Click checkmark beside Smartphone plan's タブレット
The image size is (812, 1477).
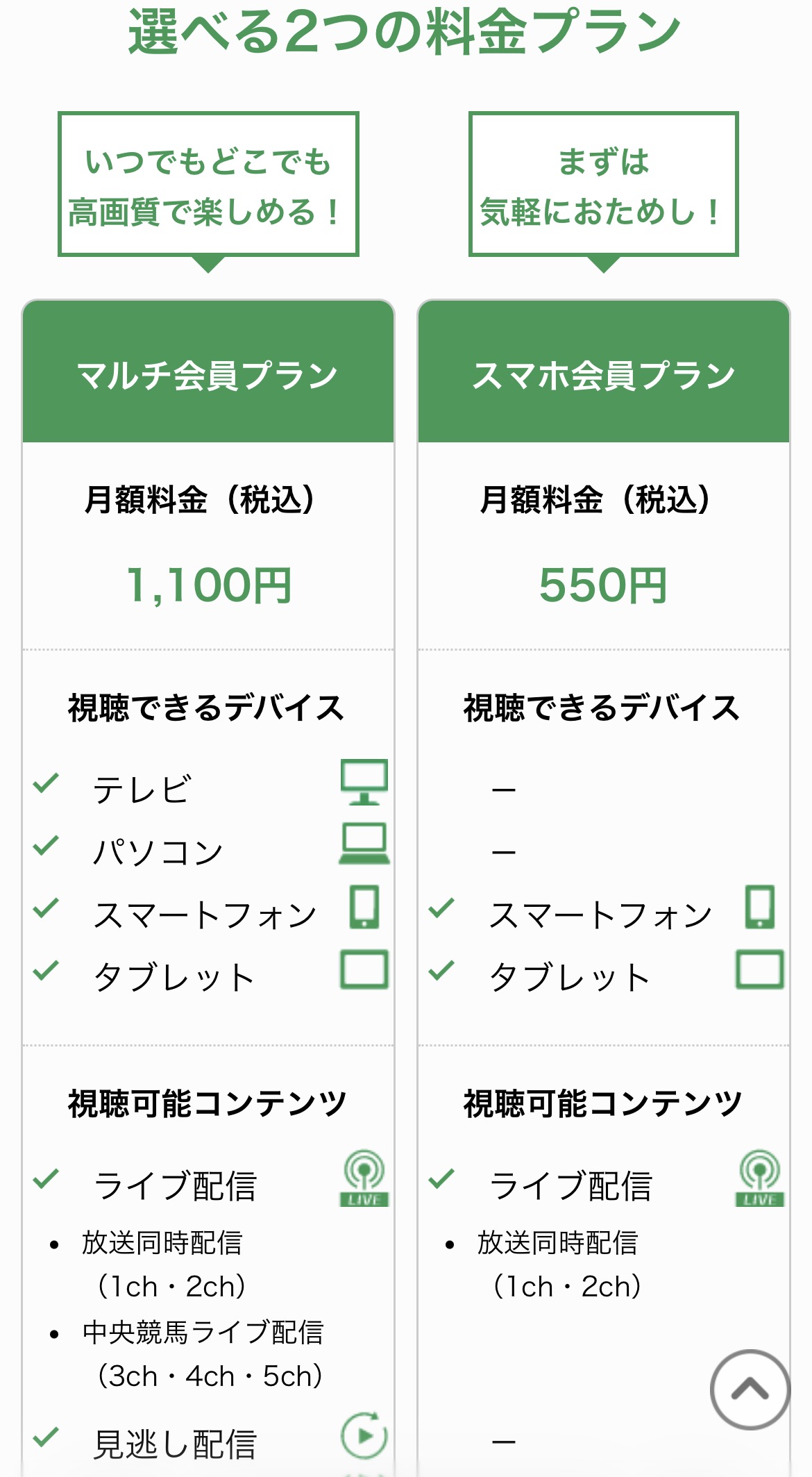(441, 970)
